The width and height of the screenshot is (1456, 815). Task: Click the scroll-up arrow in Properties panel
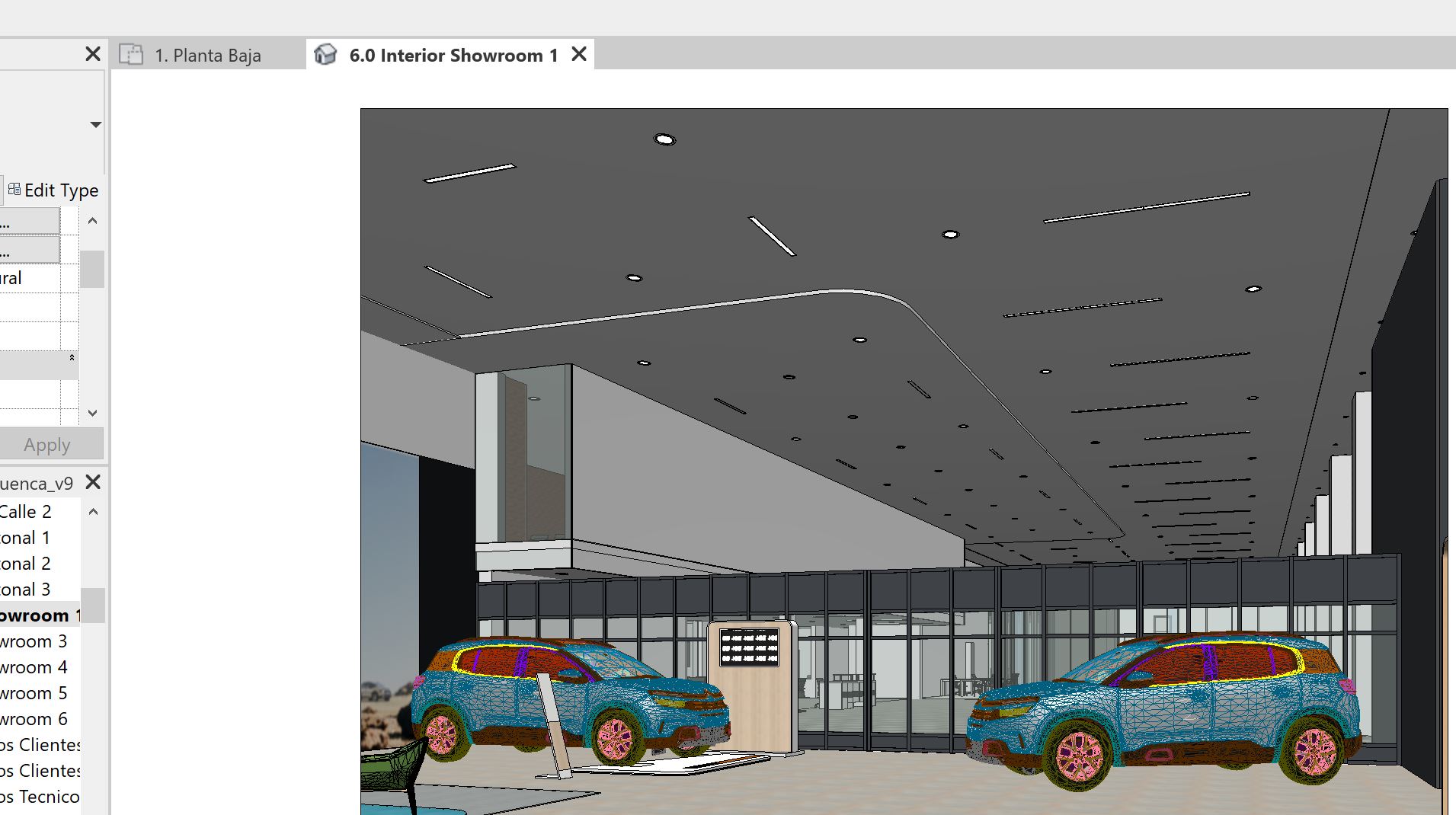point(91,221)
